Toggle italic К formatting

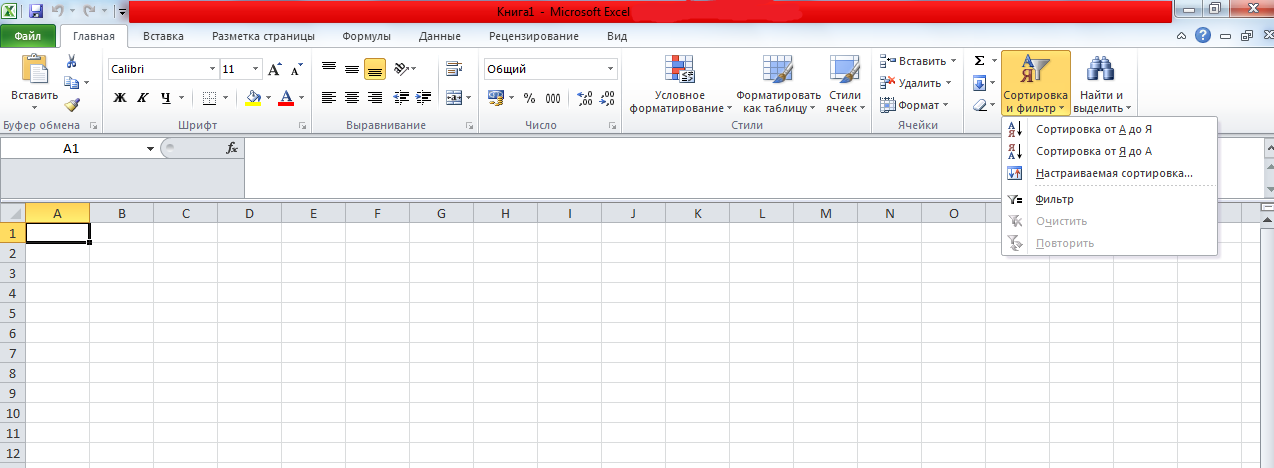coord(142,98)
